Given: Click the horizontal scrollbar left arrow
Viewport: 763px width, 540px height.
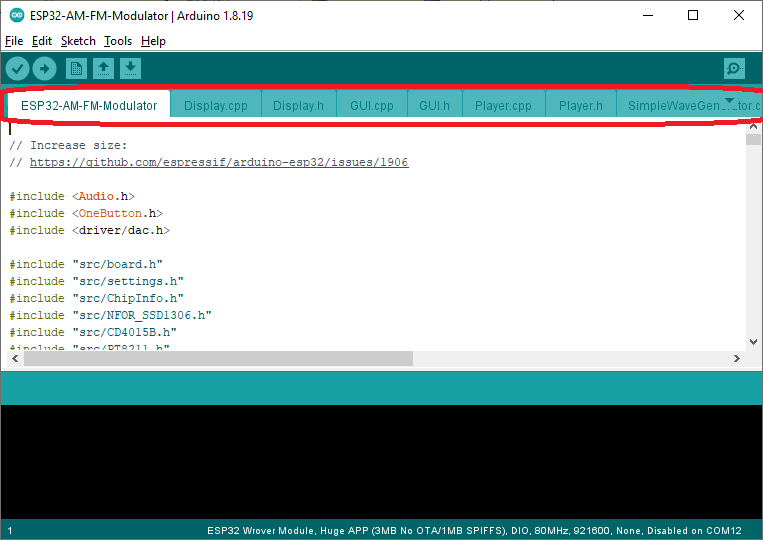Looking at the screenshot, I should pyautogui.click(x=15, y=359).
